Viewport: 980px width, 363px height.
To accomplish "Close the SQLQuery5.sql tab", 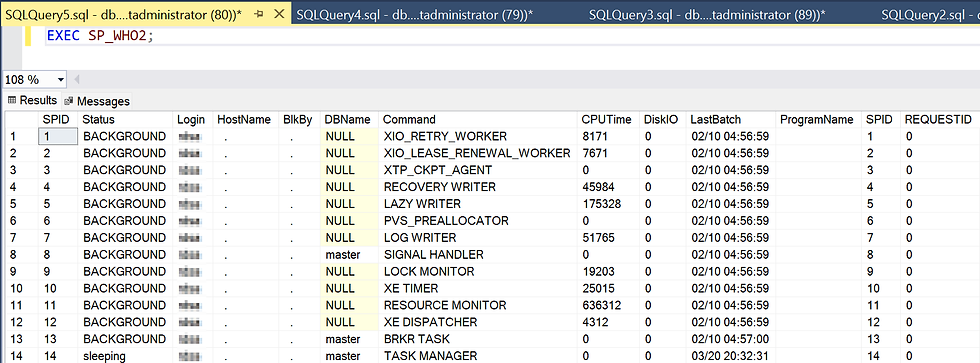I will coord(279,14).
